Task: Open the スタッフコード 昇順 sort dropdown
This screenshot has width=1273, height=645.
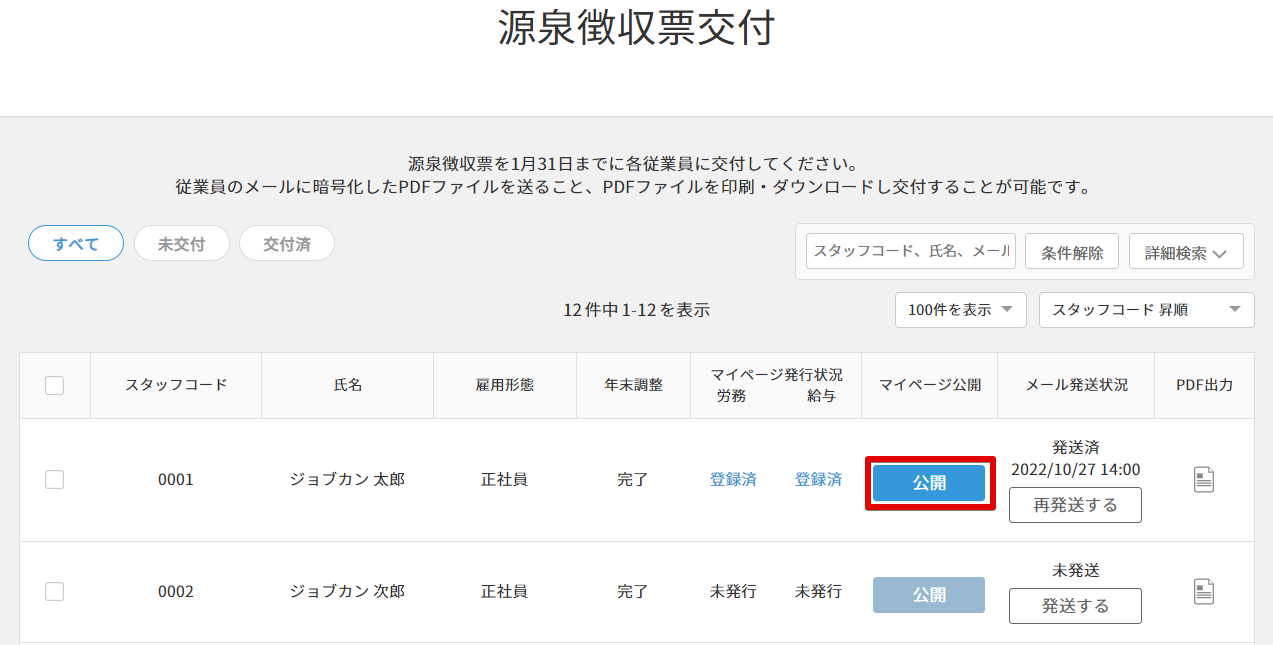Action: coord(1146,310)
